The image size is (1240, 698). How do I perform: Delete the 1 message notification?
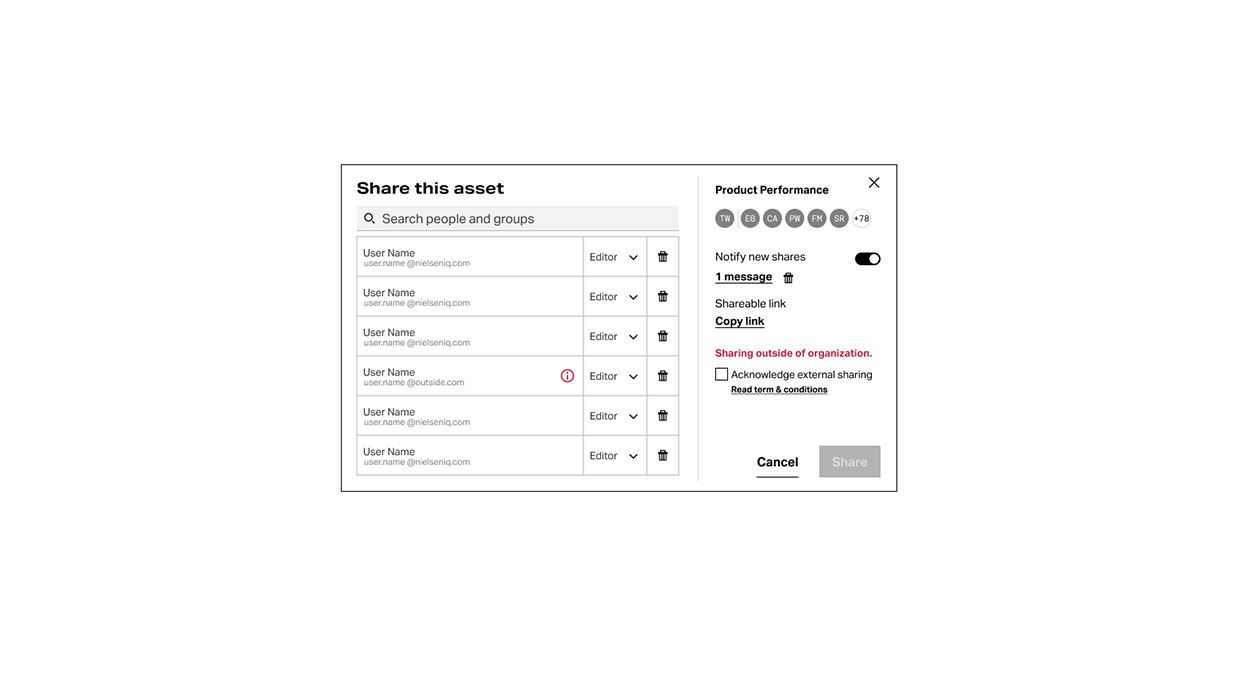[x=788, y=278]
